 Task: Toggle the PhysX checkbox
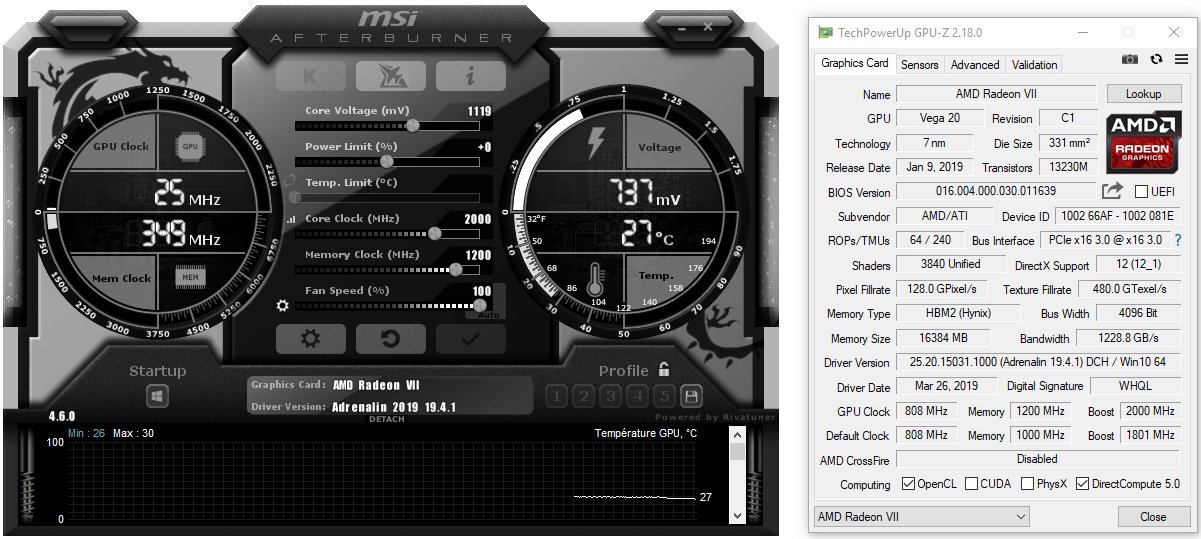click(x=1028, y=484)
